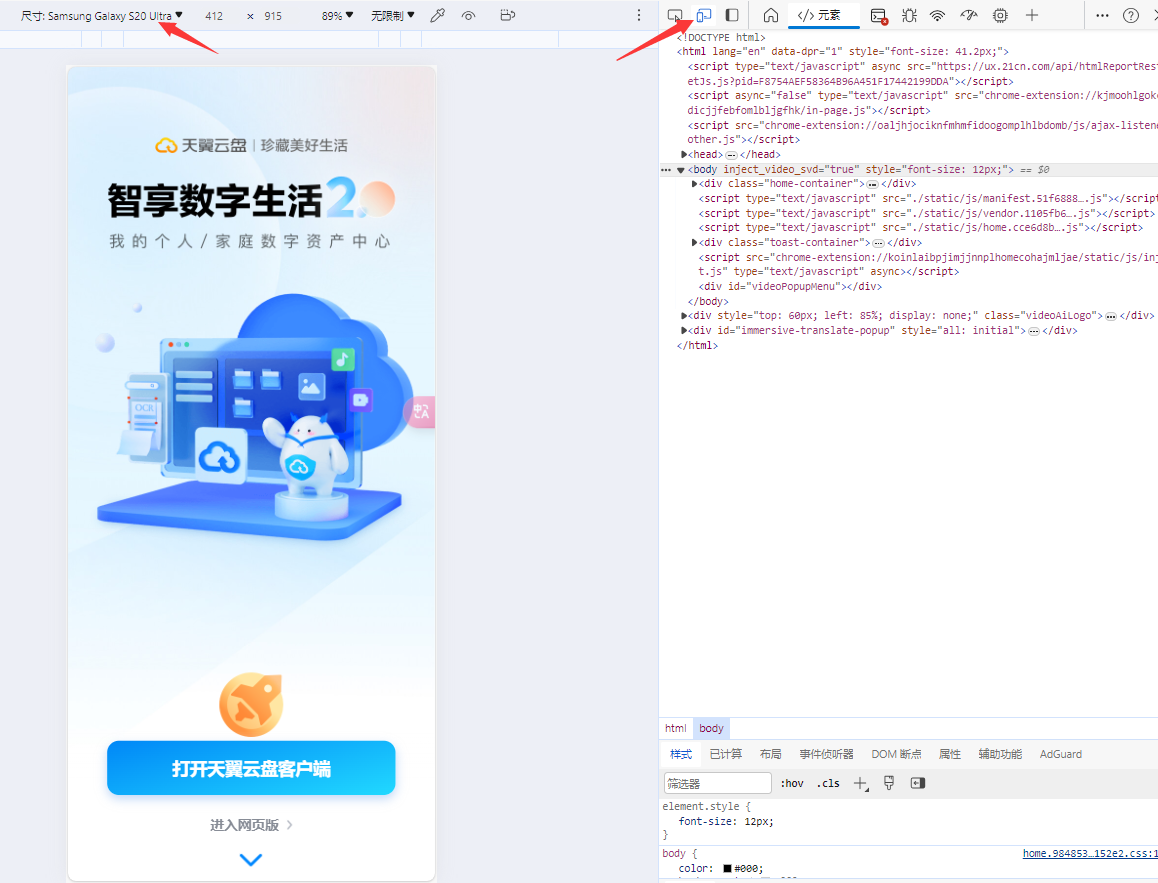Switch to the 布局 (Layout) tab
The height and width of the screenshot is (883, 1158).
(x=770, y=754)
